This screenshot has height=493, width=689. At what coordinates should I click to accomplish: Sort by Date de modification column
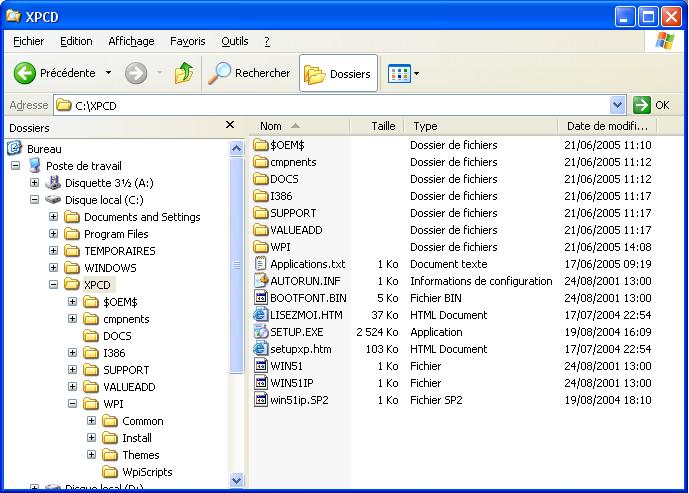(x=607, y=126)
